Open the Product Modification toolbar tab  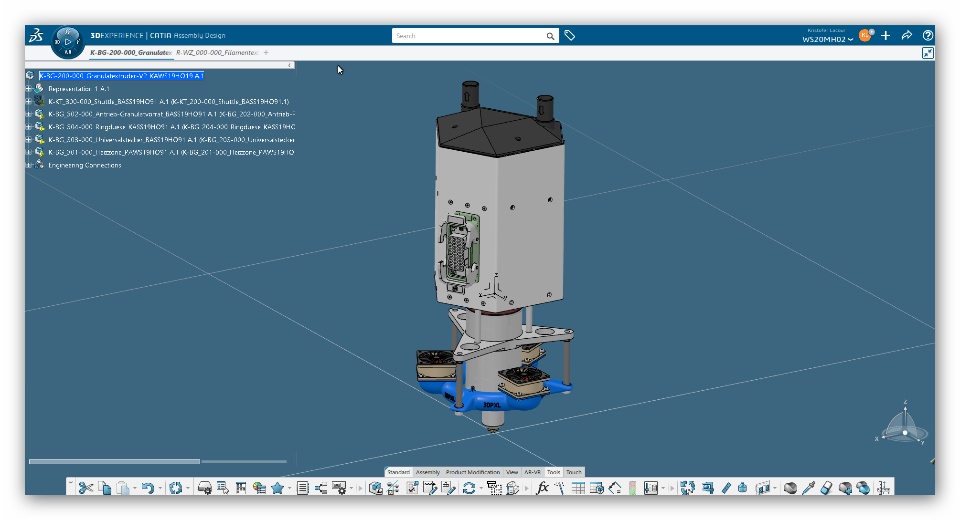472,472
